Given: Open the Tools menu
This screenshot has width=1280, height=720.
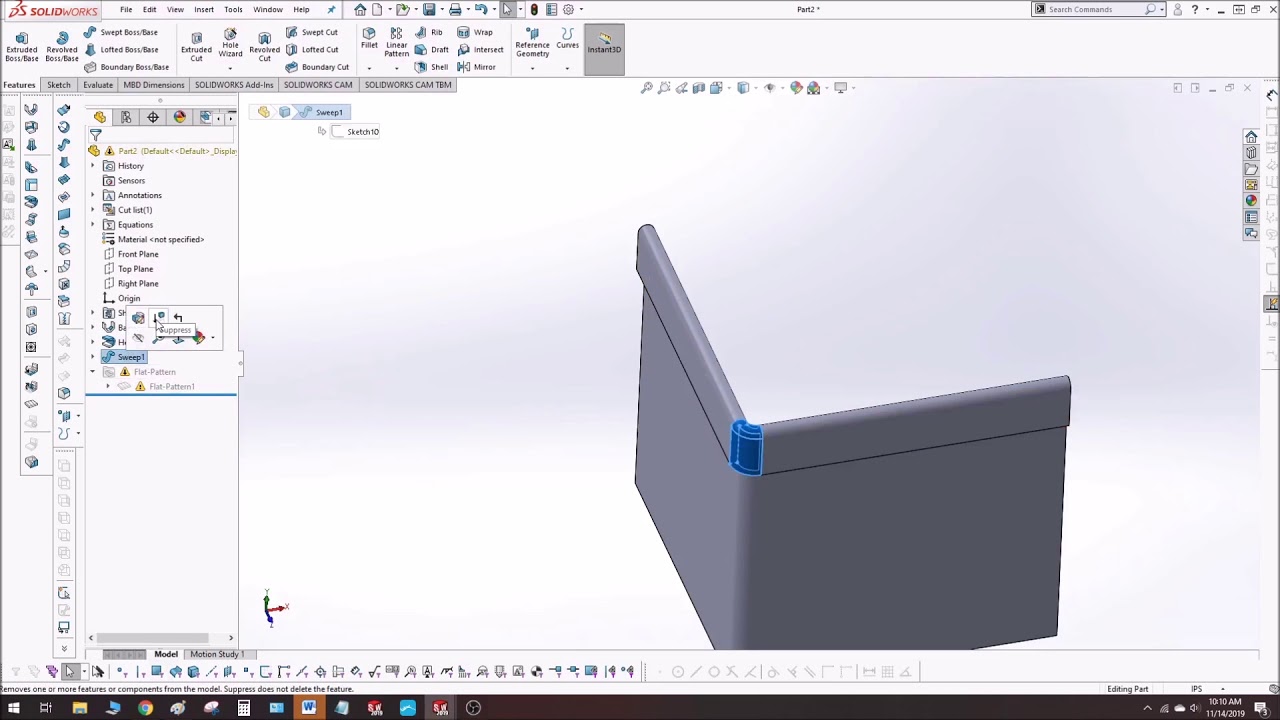Looking at the screenshot, I should tap(233, 9).
